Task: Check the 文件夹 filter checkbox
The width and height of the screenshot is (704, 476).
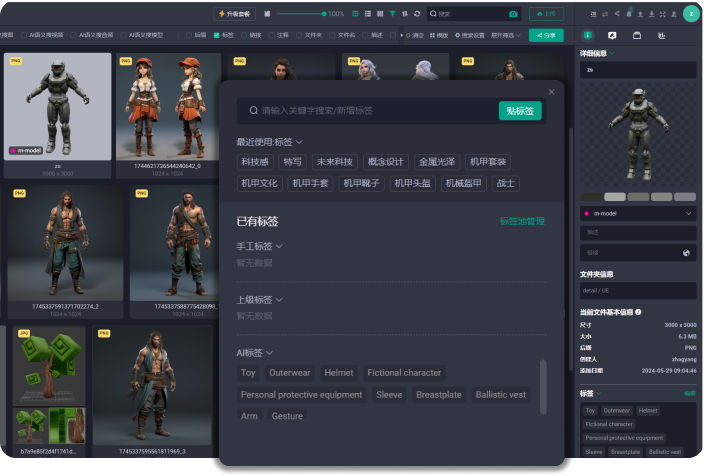Action: click(x=298, y=35)
